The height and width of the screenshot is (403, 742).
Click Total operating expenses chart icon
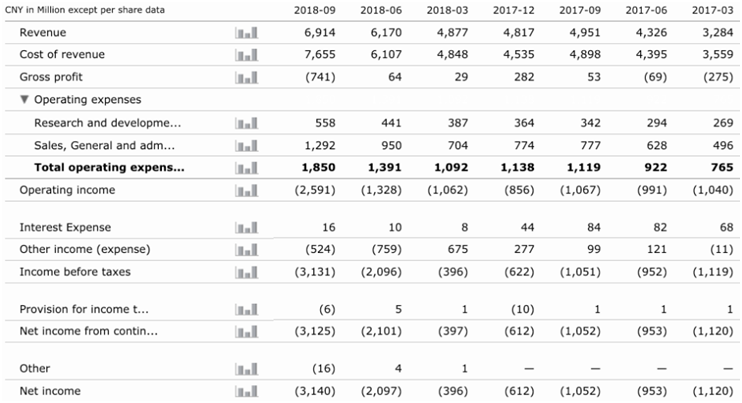click(246, 168)
